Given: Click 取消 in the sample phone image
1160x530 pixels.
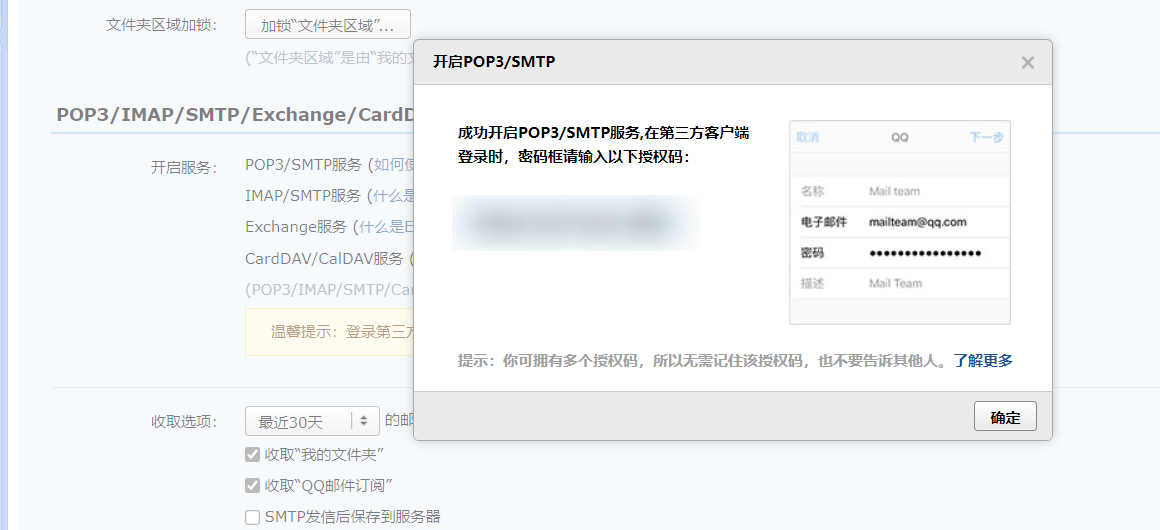Looking at the screenshot, I should click(807, 138).
